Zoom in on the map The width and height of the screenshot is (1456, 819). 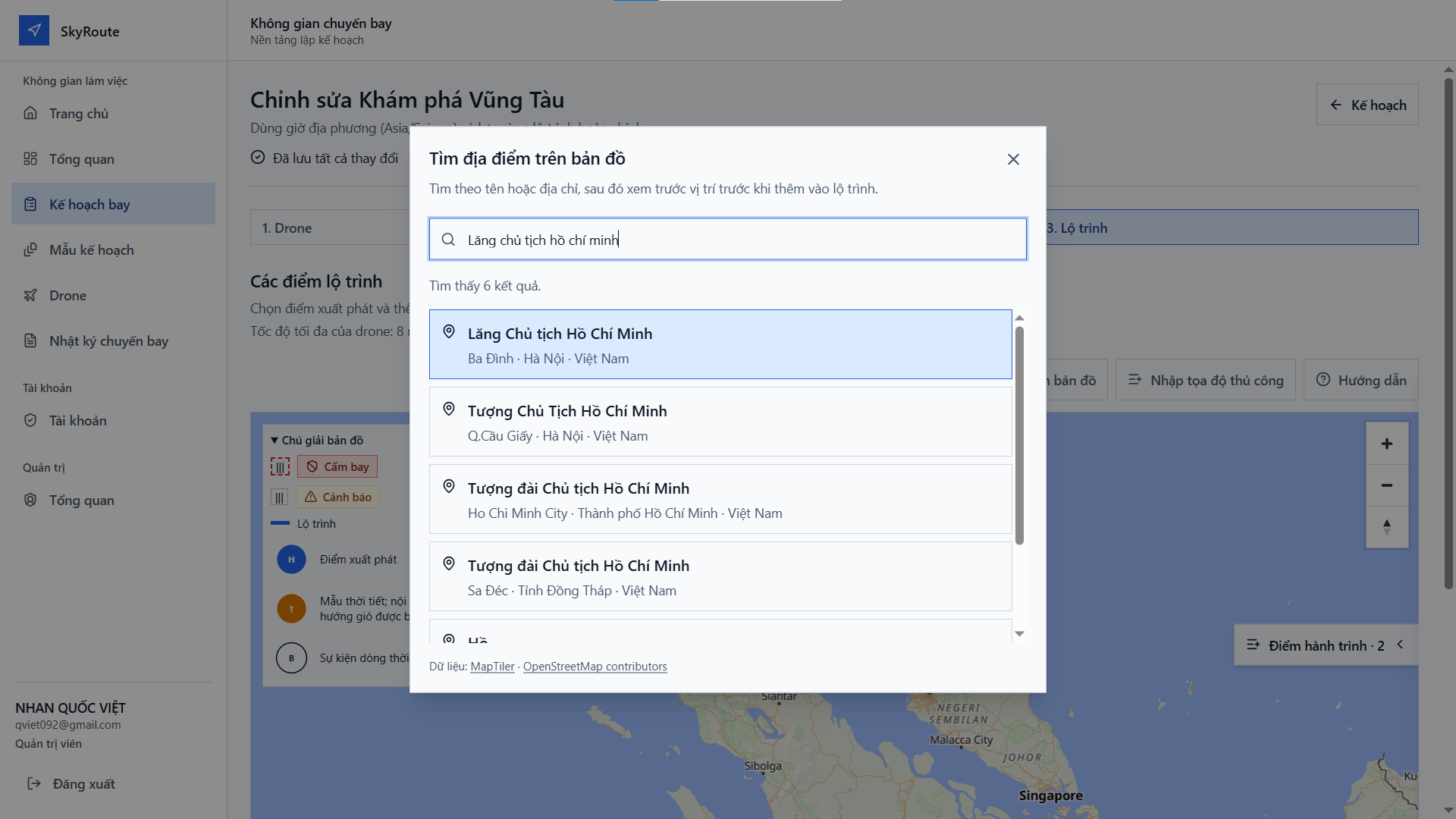[x=1386, y=444]
